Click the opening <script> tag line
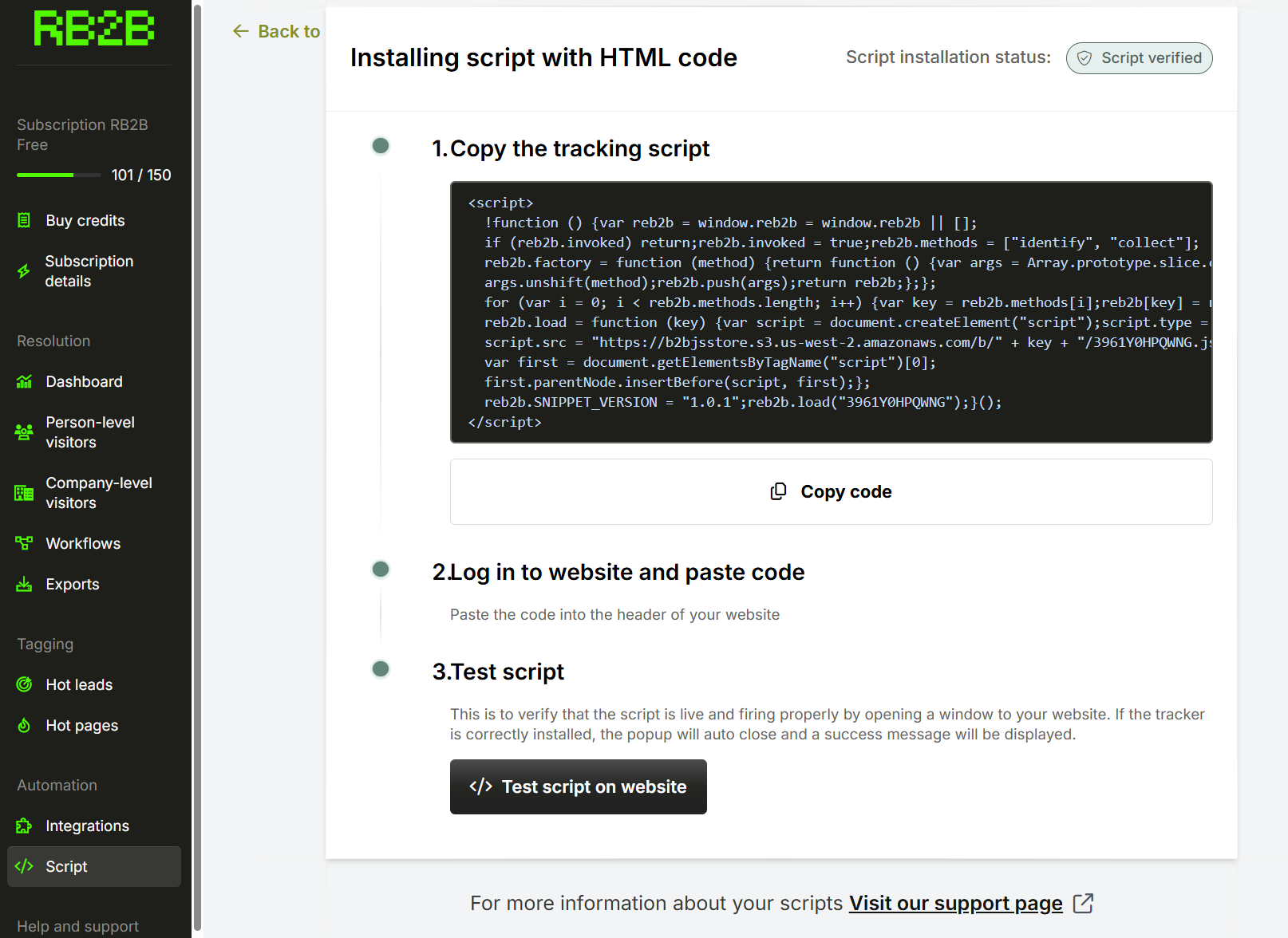This screenshot has width=1288, height=938. tap(500, 203)
